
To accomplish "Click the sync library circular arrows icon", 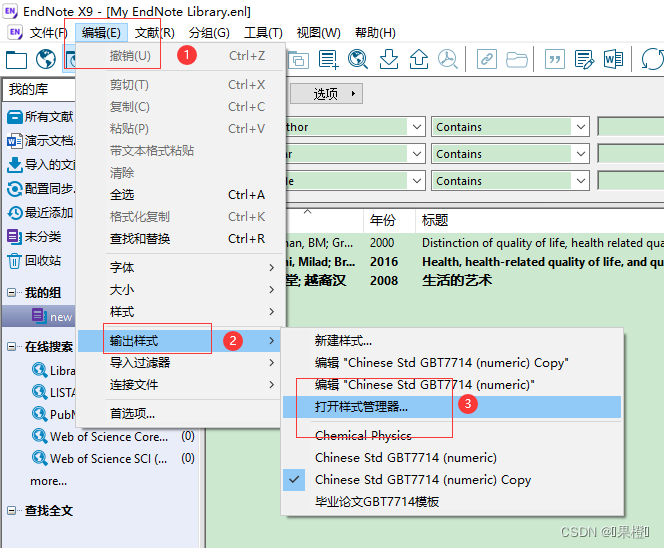I will 652,59.
